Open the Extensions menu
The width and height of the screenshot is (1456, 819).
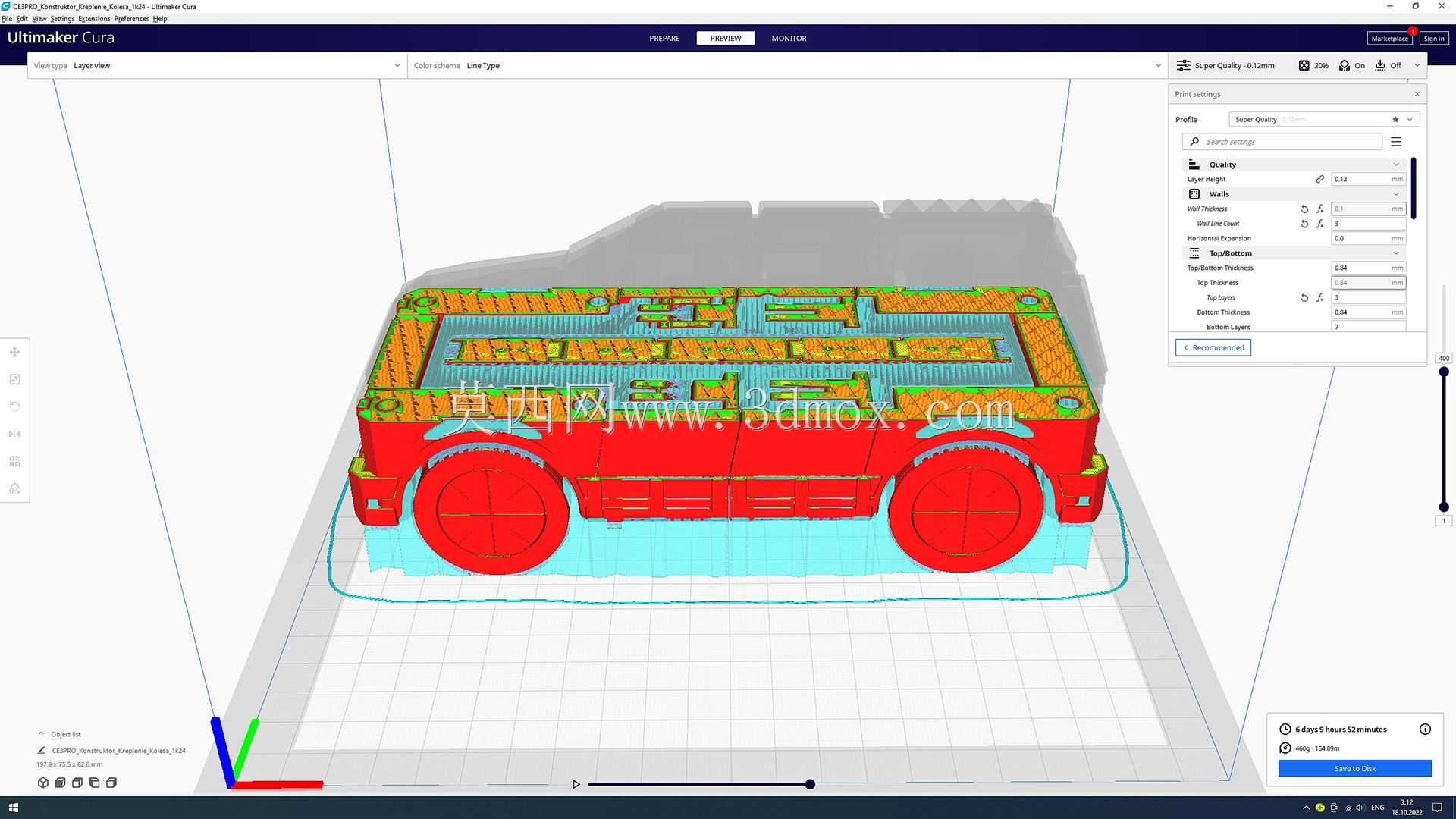(x=94, y=19)
